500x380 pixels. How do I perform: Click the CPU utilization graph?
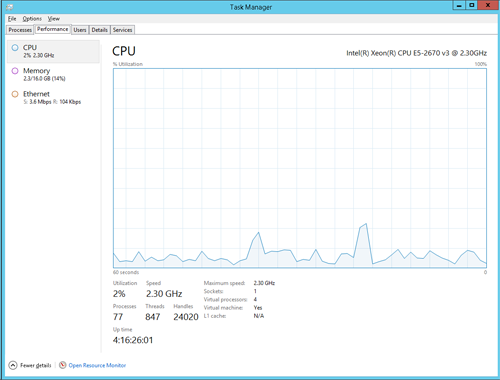coord(300,168)
